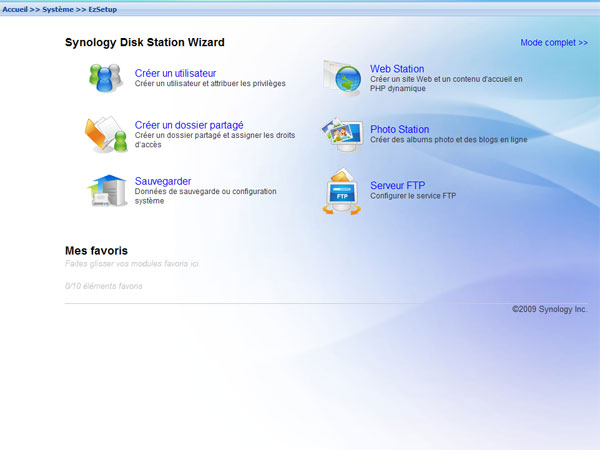
Task: Open the Serveur FTP link
Action: click(x=397, y=185)
